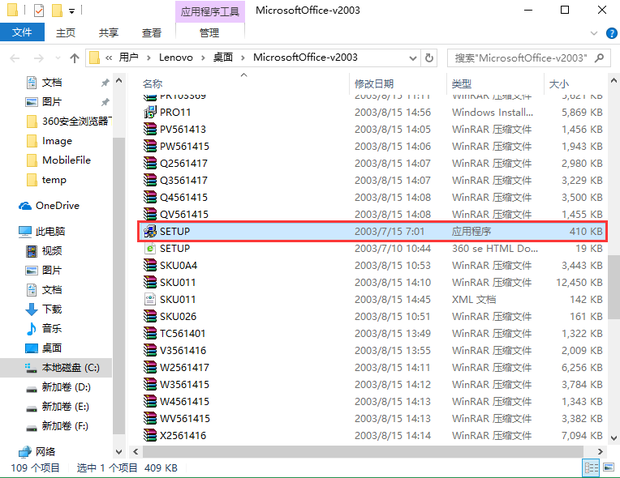Expand chevron after 桌面 in breadcrumb

[x=243, y=58]
